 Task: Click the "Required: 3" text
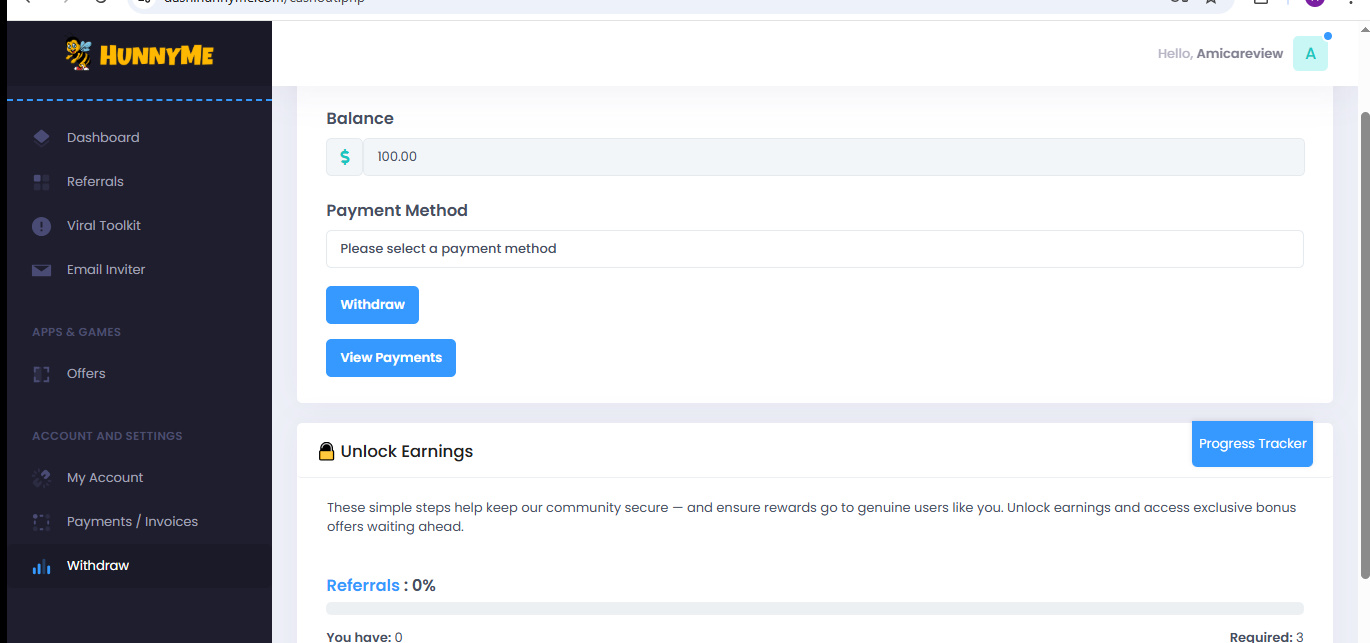pyautogui.click(x=1267, y=637)
